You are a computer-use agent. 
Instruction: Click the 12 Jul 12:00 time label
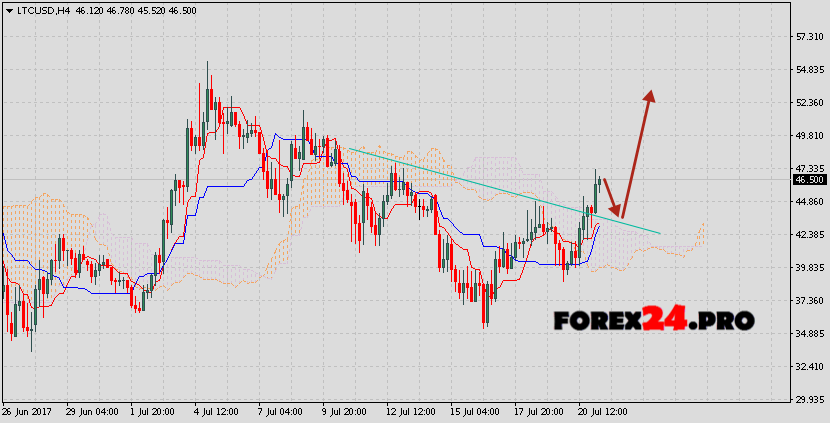(409, 411)
